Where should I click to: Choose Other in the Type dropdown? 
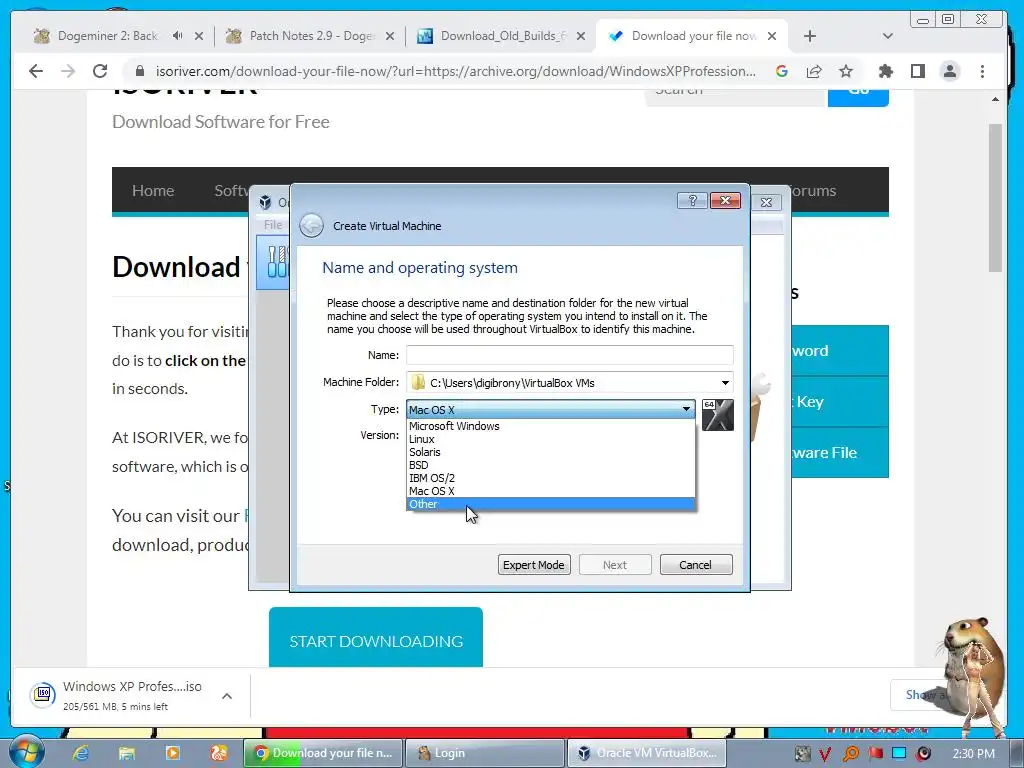point(551,504)
